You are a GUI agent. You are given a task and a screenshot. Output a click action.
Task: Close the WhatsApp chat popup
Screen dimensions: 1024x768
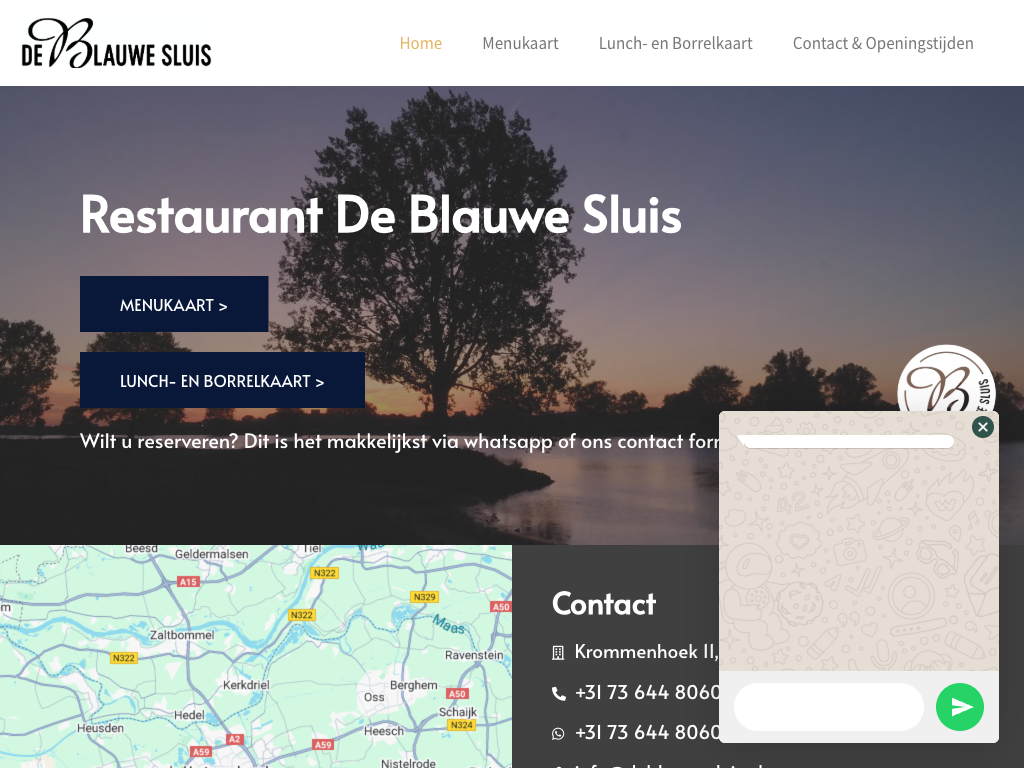982,427
